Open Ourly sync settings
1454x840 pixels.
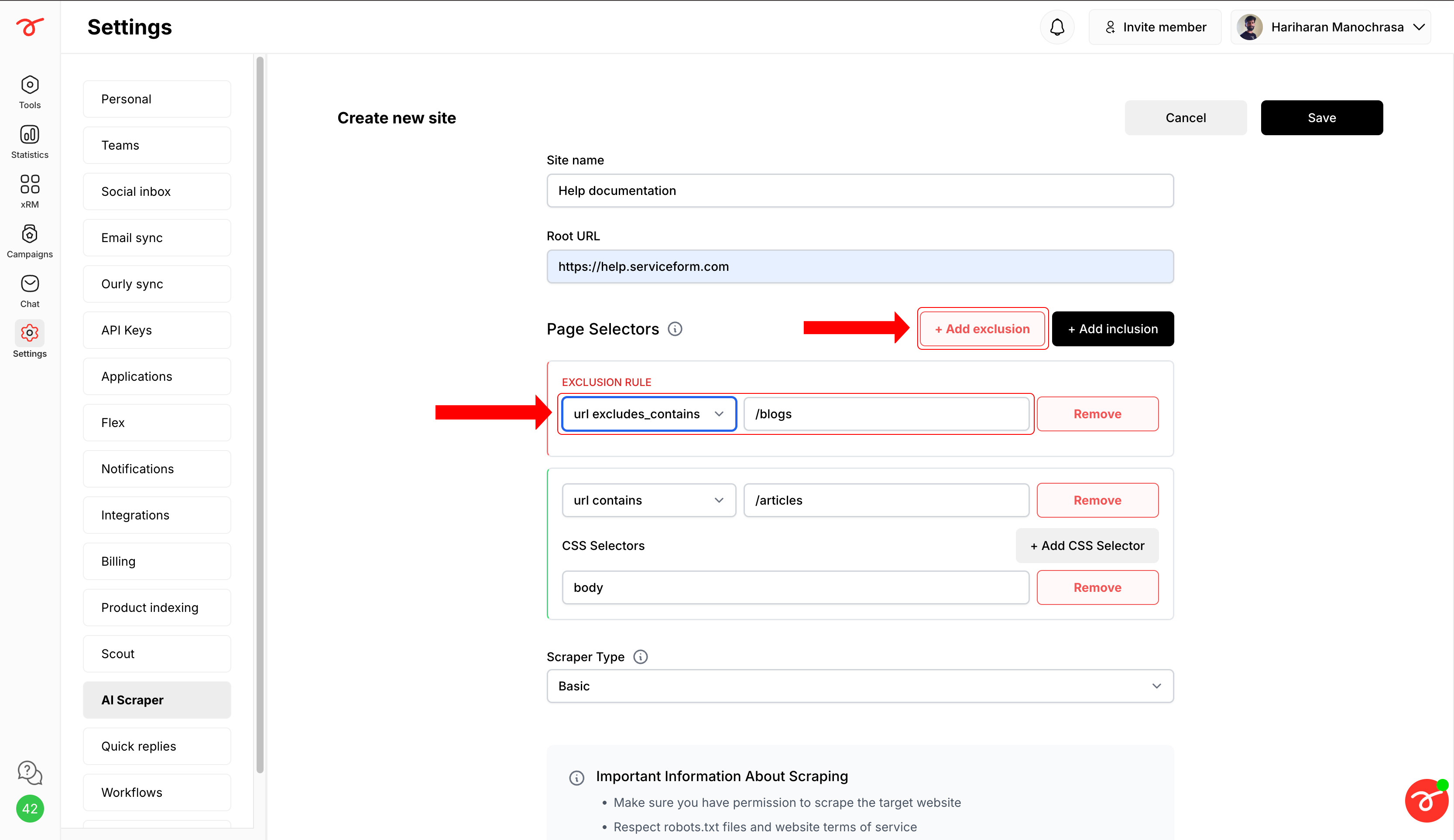point(157,283)
